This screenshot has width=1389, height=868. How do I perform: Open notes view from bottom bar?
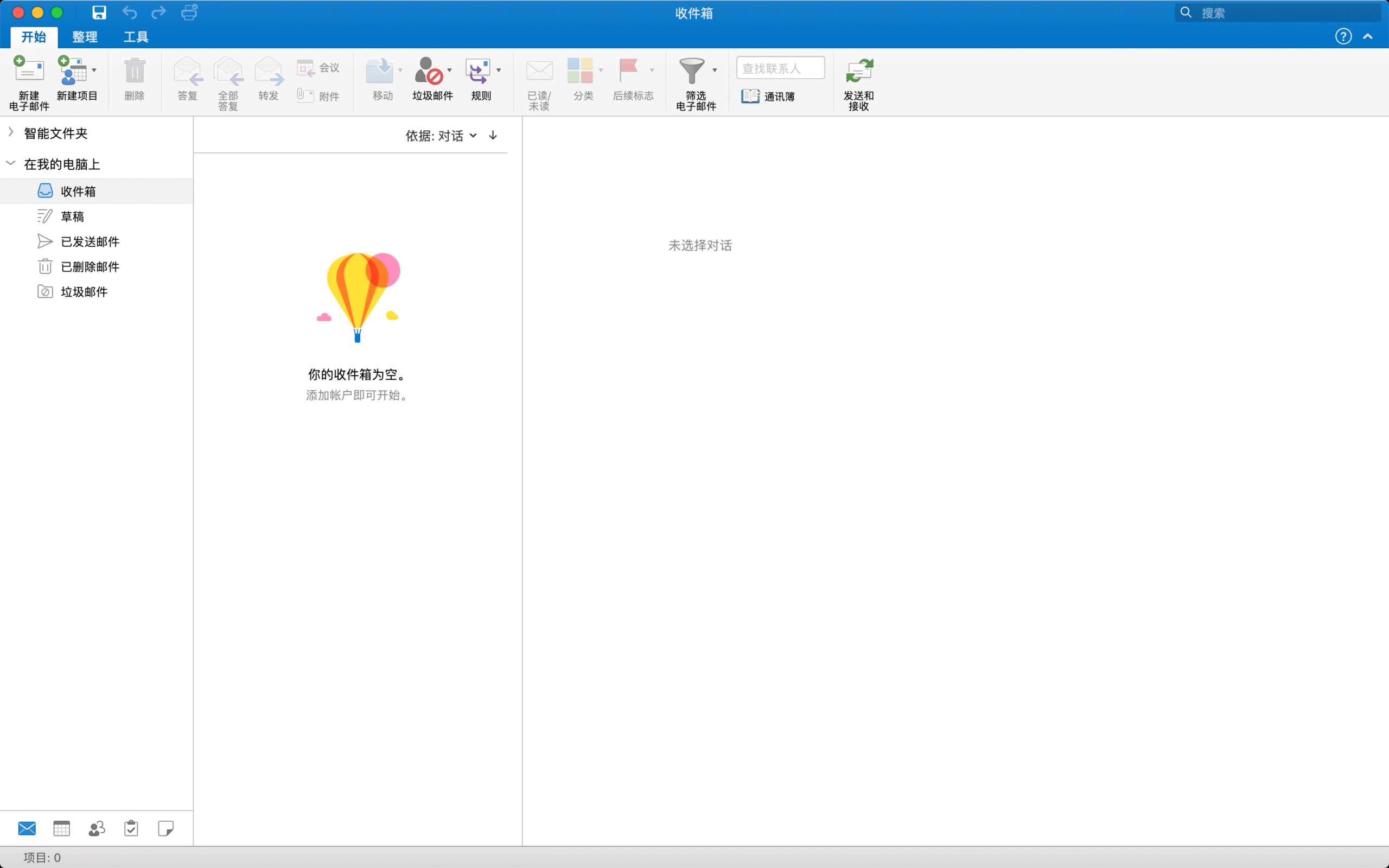pos(165,828)
